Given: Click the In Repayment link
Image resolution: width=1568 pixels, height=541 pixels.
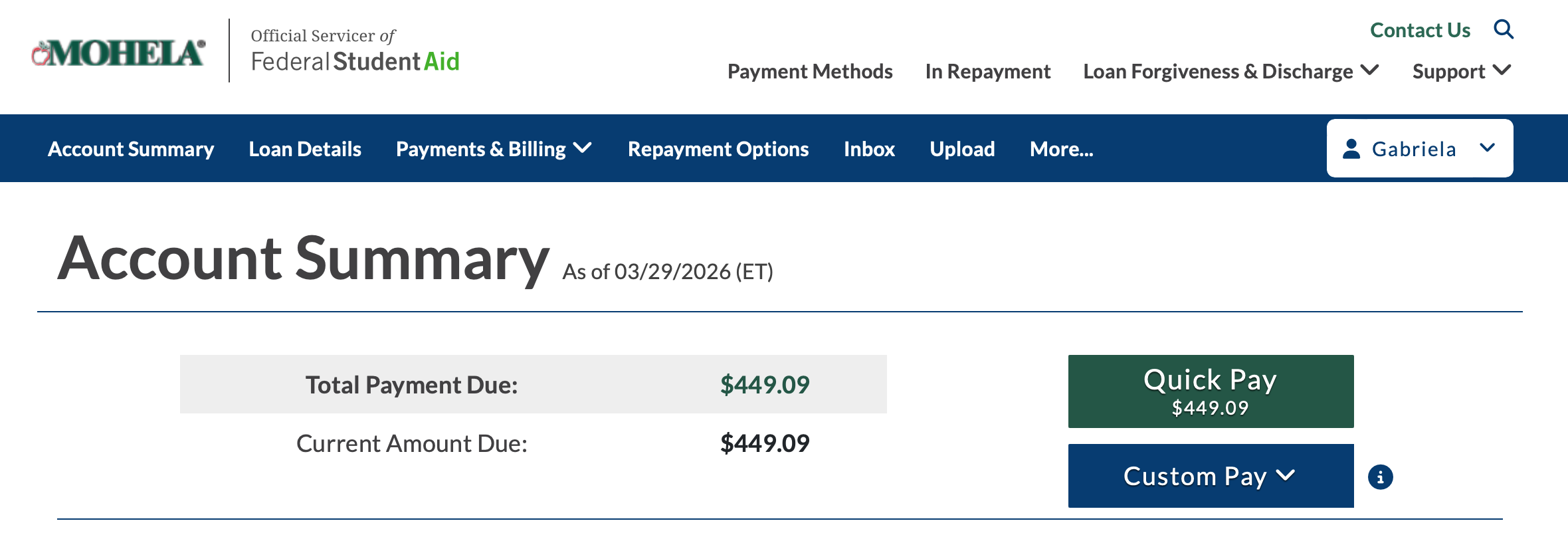Looking at the screenshot, I should click(x=987, y=71).
